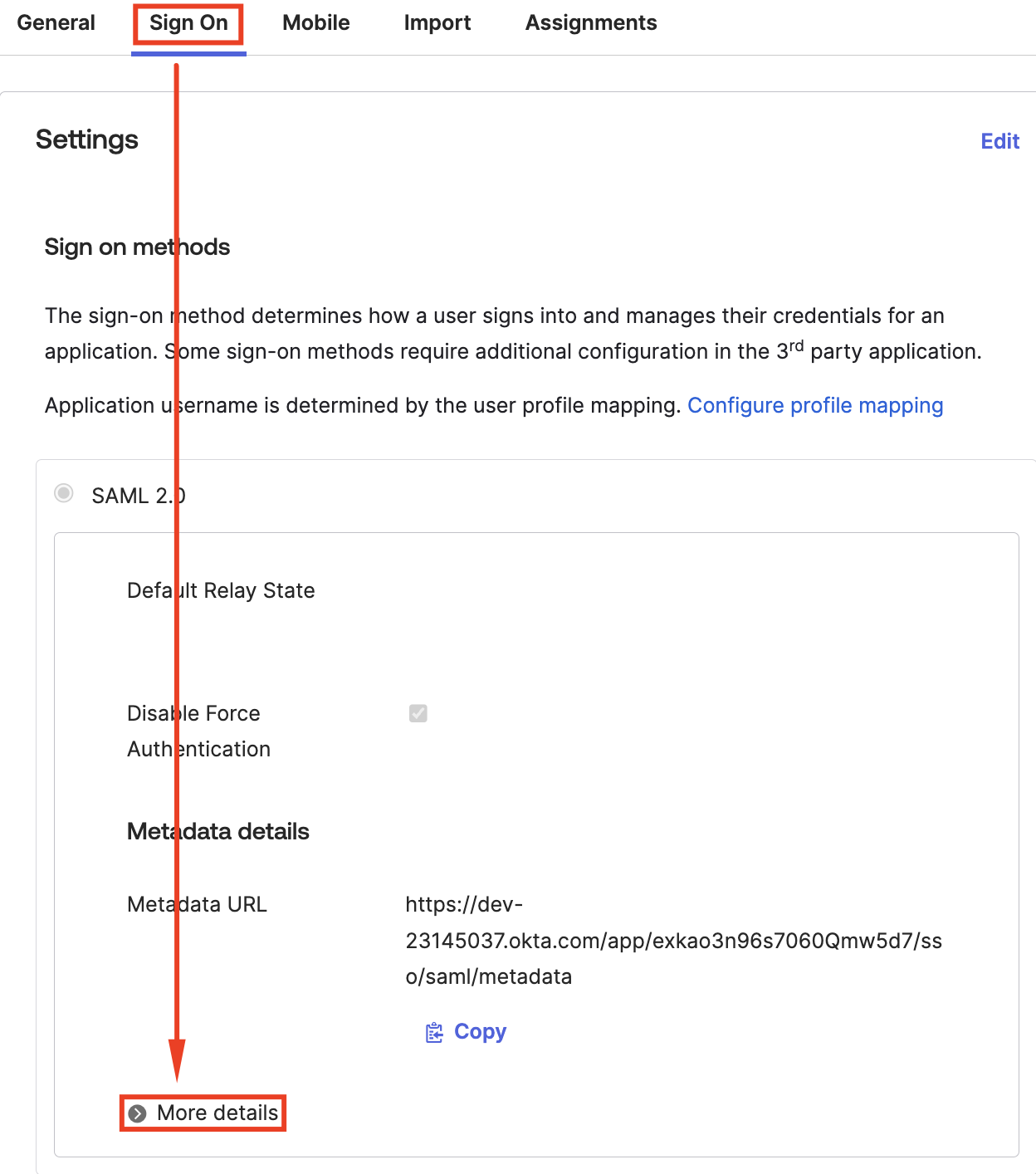Click the Sign on methods heading
This screenshot has width=1036, height=1174.
click(x=137, y=247)
